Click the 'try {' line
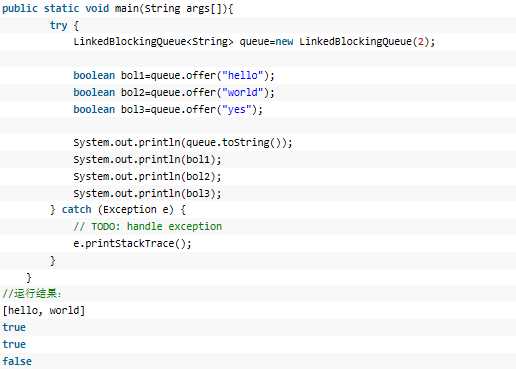 pyautogui.click(x=64, y=25)
